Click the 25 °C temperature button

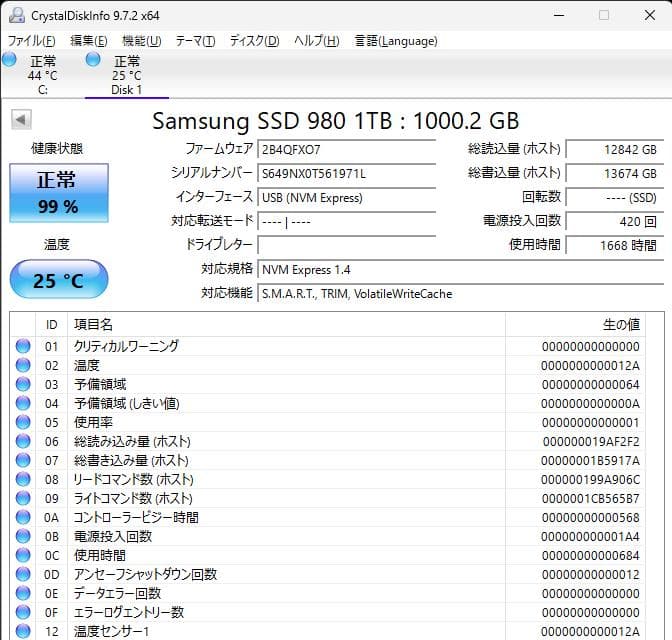pyautogui.click(x=59, y=279)
